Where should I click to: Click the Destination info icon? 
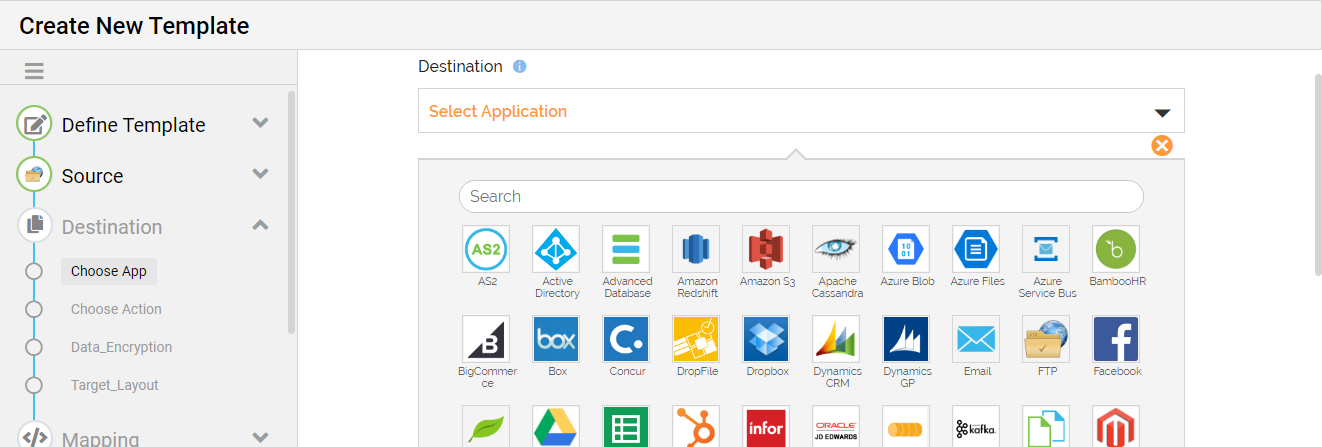click(519, 67)
